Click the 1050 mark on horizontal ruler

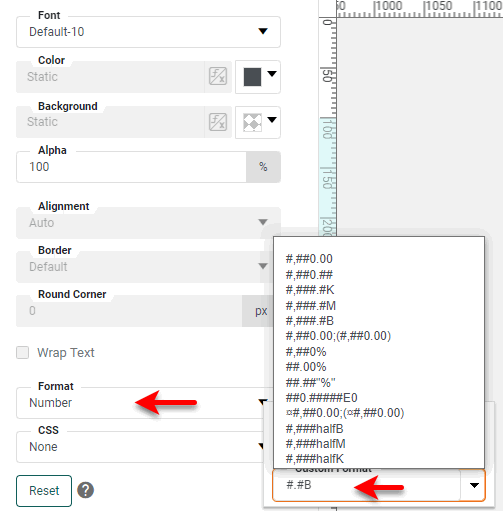pos(438,6)
